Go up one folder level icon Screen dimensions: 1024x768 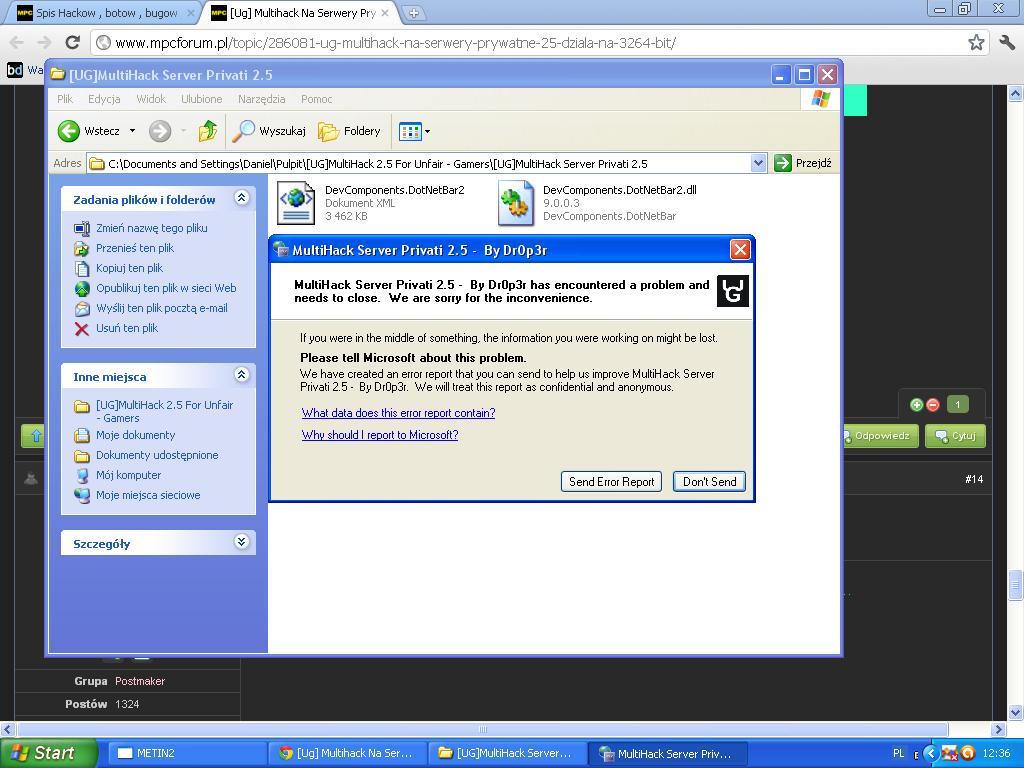[x=208, y=131]
